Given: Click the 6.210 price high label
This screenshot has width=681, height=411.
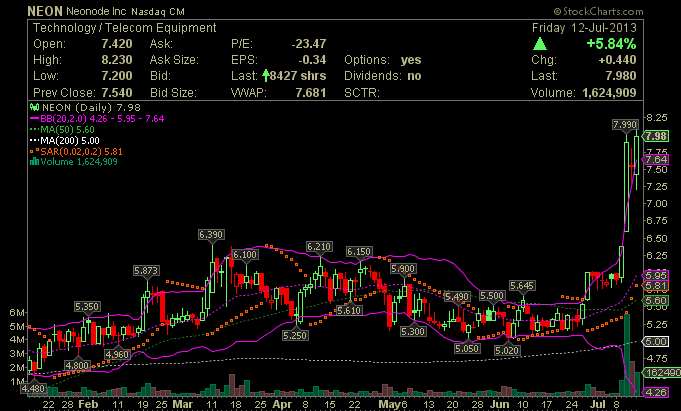Looking at the screenshot, I should point(319,247).
